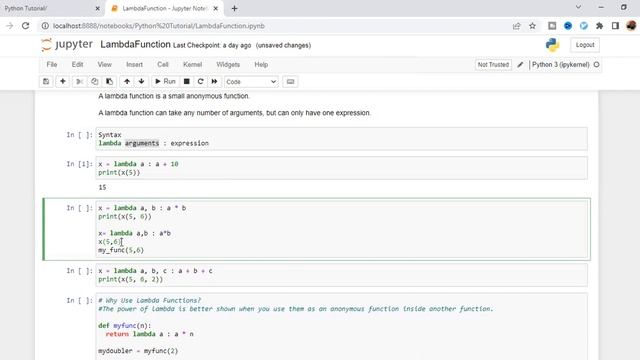Image resolution: width=640 pixels, height=360 pixels.
Task: Run the selected cell
Action: tap(165, 82)
